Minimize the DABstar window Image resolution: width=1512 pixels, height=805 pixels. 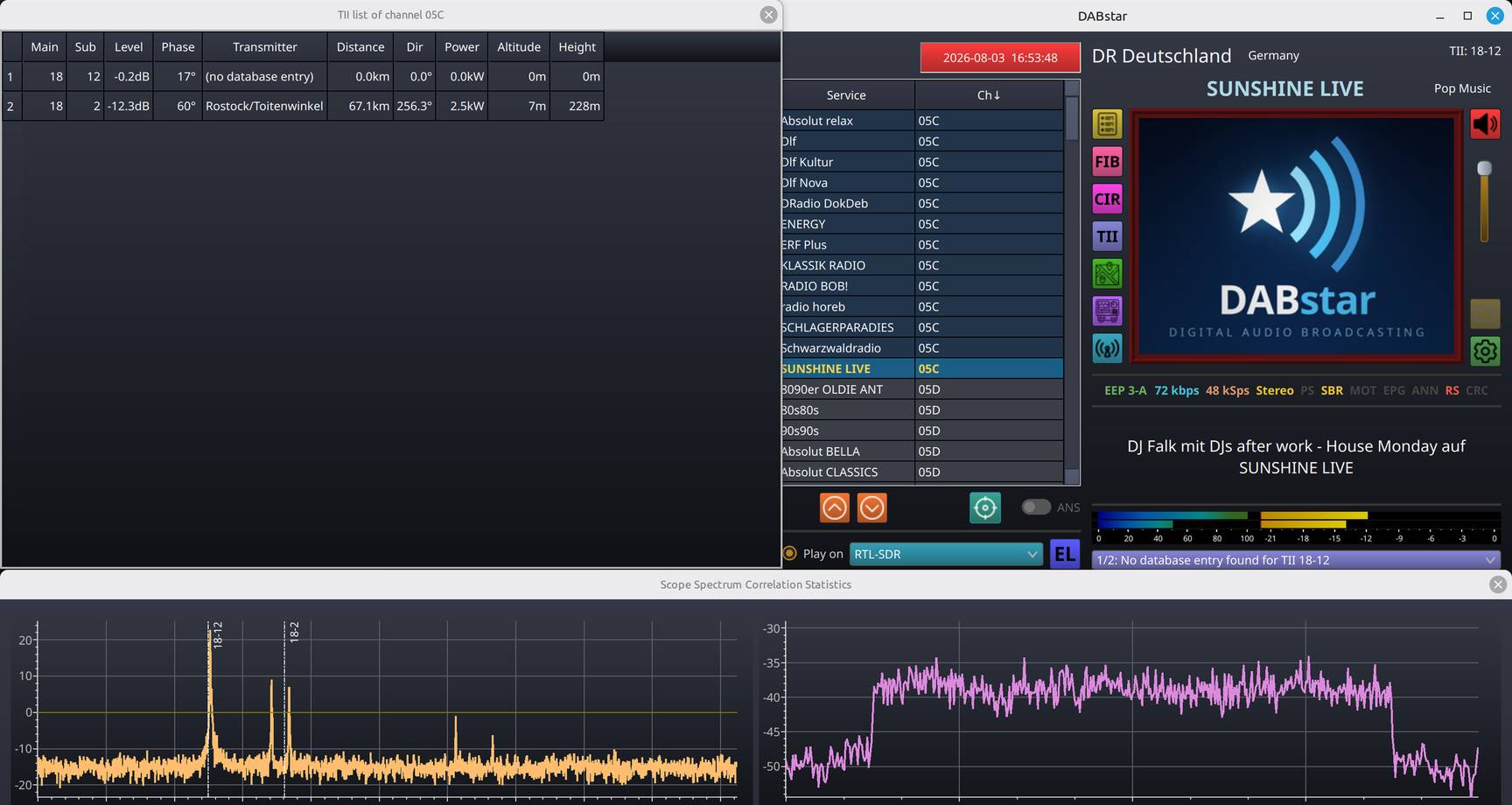click(1440, 16)
